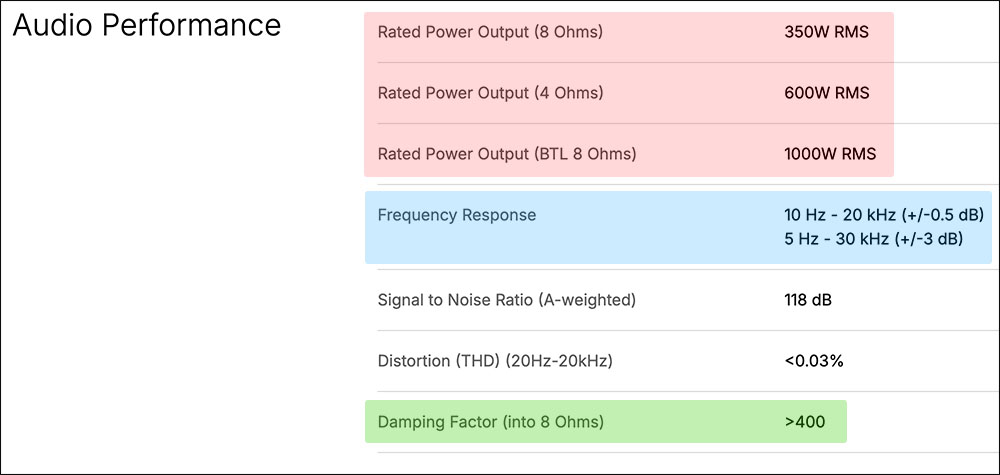Click the green highlighted damping factor row
The height and width of the screenshot is (475, 1000).
[606, 421]
